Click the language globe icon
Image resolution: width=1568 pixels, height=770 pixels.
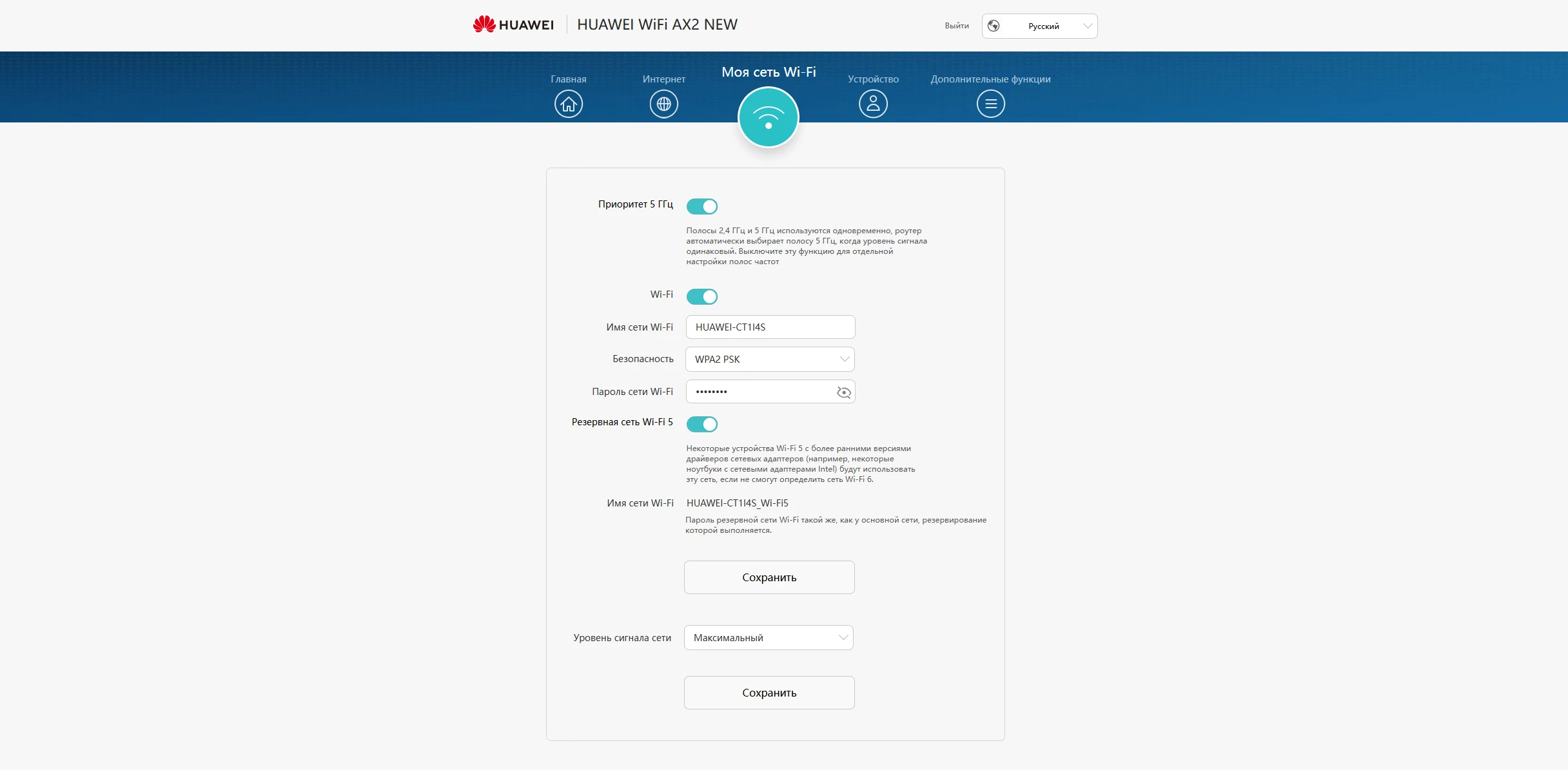[994, 26]
